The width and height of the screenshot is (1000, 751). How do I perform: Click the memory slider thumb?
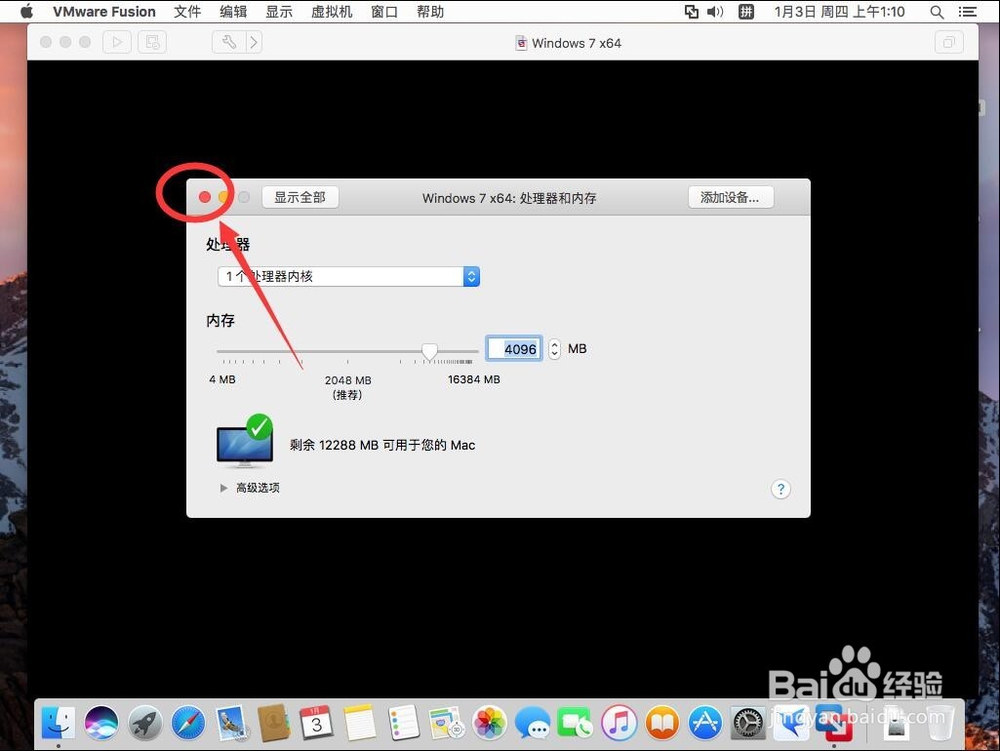point(430,351)
